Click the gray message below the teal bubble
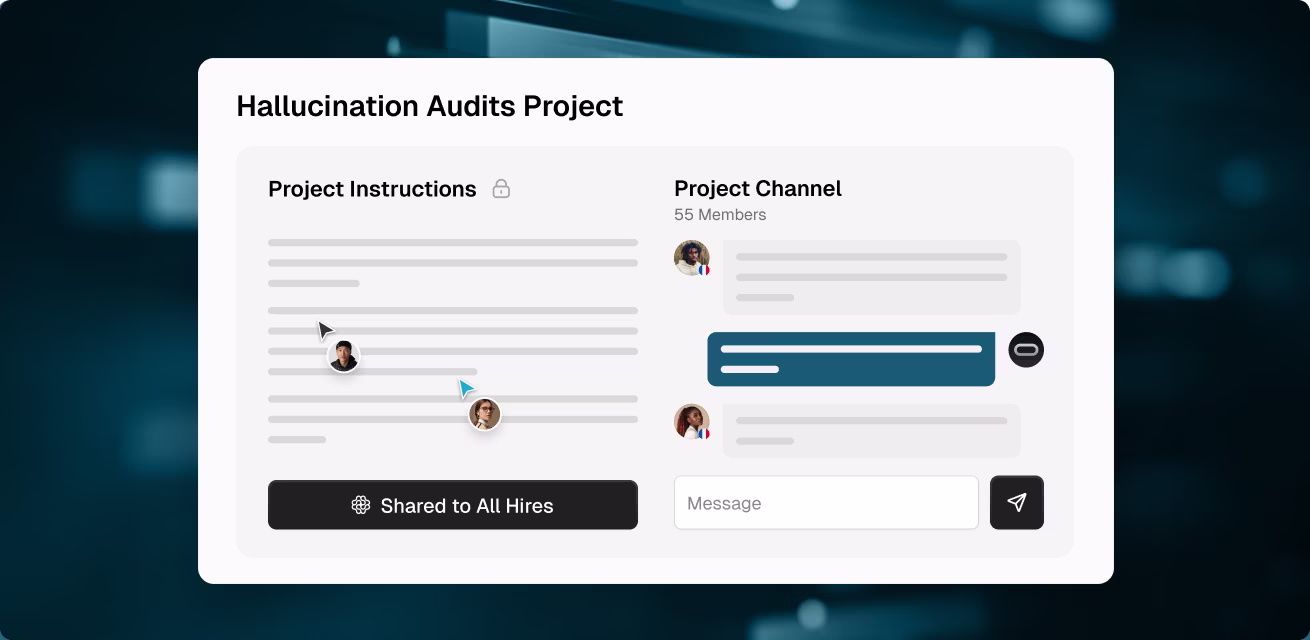This screenshot has height=640, width=1310. (870, 430)
